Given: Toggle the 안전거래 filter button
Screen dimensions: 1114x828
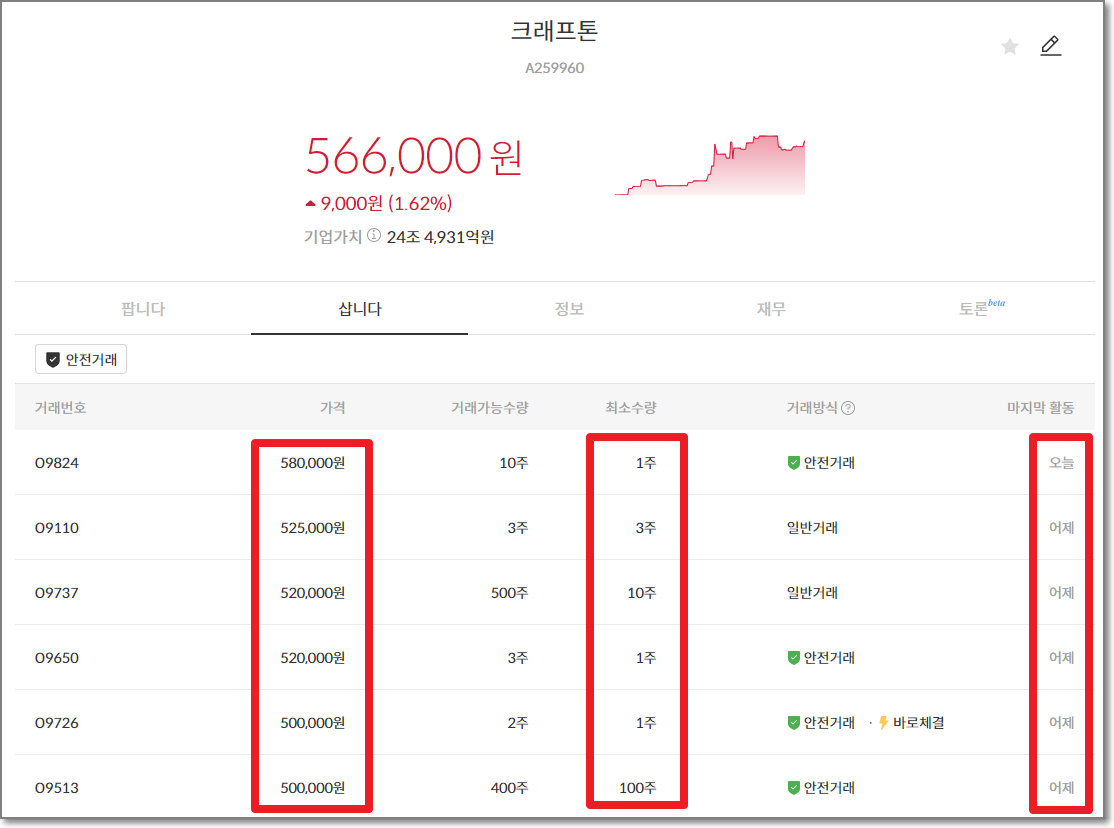Looking at the screenshot, I should pyautogui.click(x=81, y=359).
